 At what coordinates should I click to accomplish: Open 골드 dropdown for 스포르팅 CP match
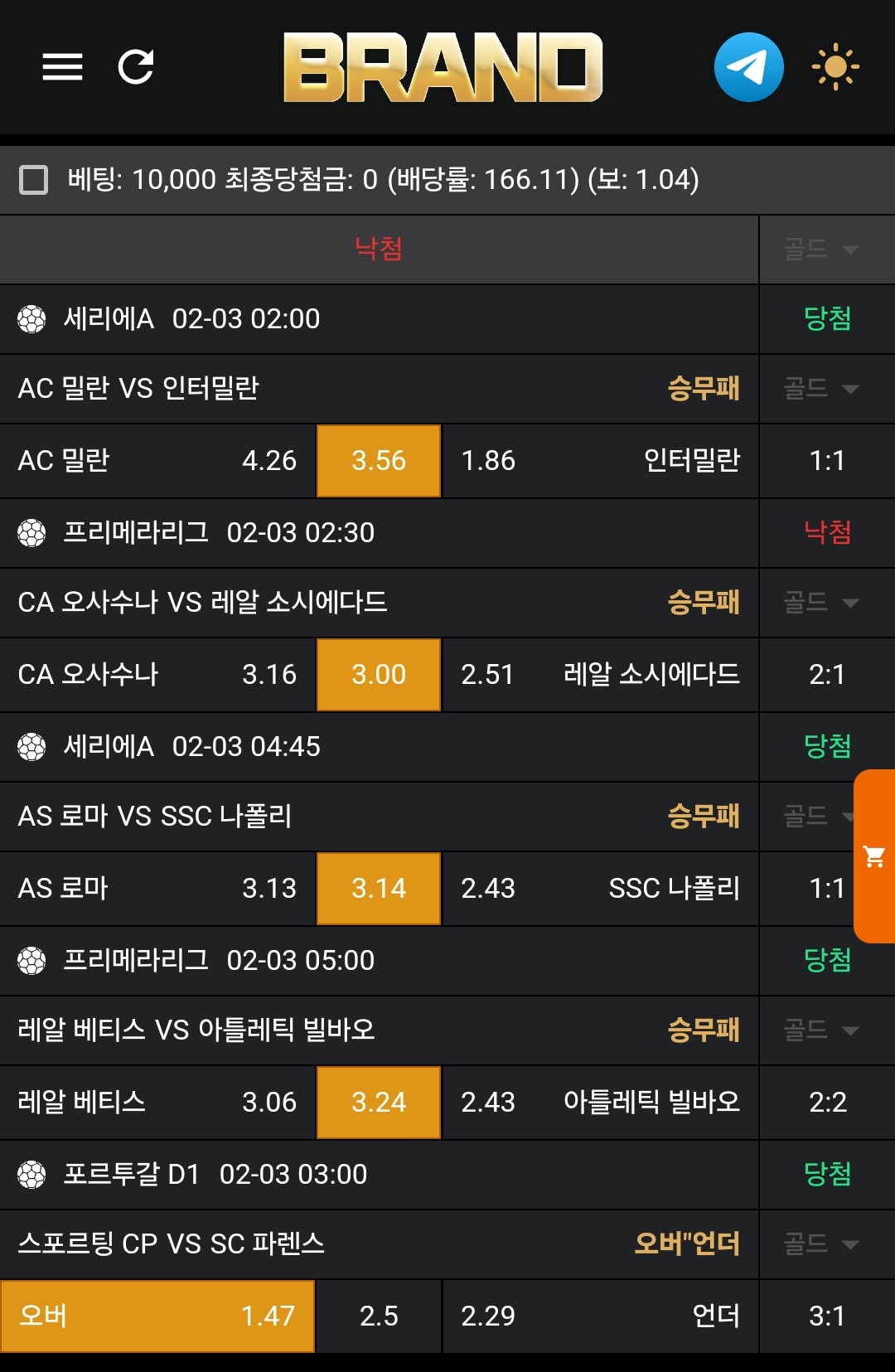[x=820, y=1244]
